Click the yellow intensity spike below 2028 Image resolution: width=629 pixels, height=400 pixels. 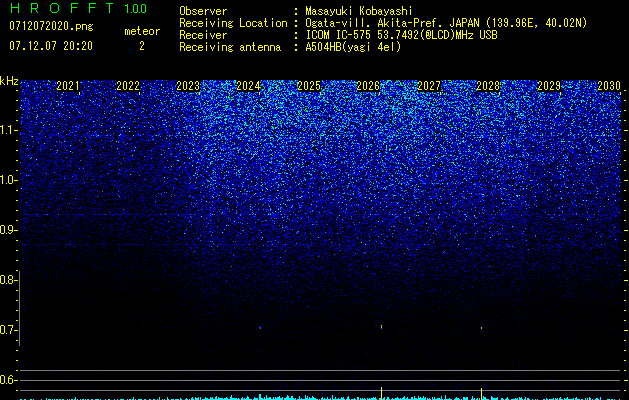(481, 394)
